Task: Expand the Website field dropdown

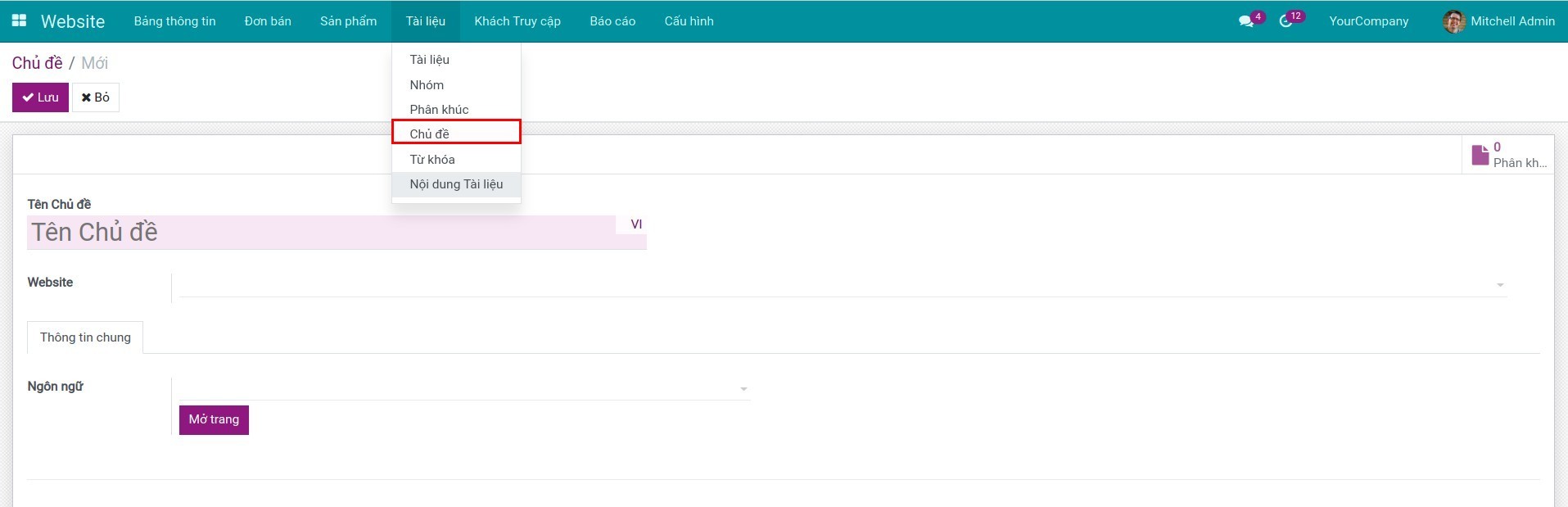Action: click(x=1499, y=285)
